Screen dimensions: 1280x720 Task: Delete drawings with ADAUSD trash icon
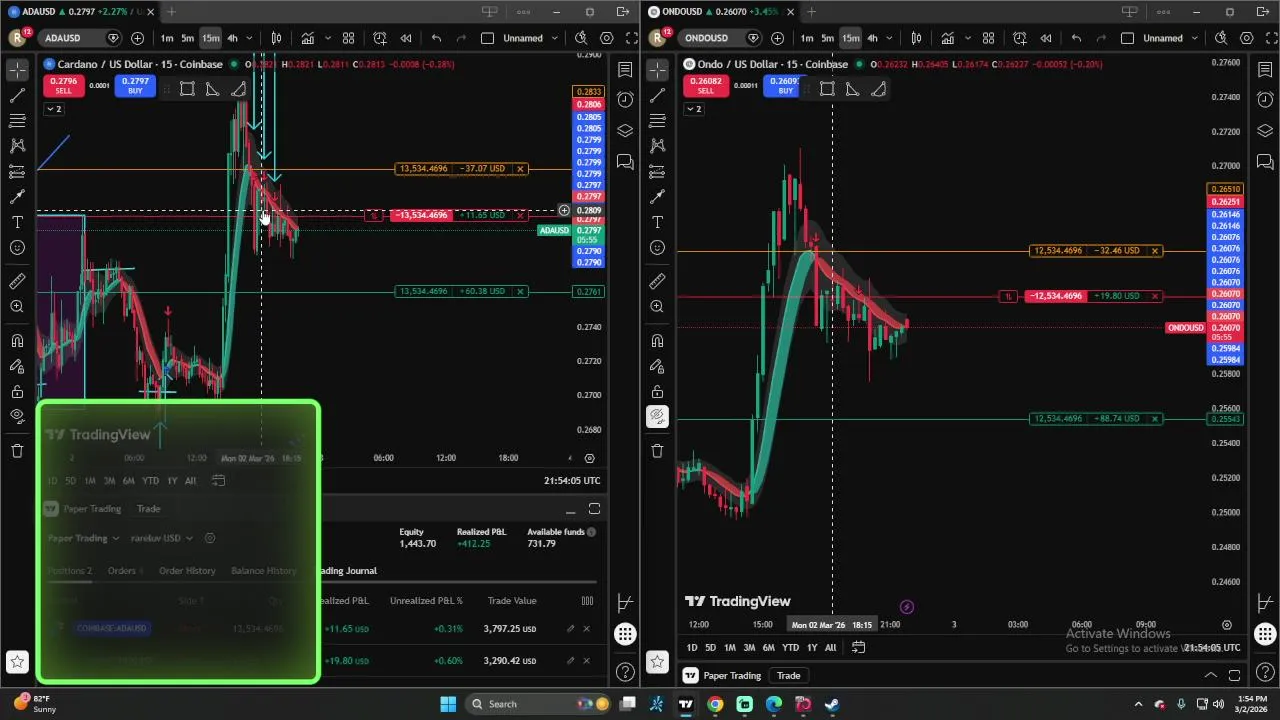click(x=17, y=451)
